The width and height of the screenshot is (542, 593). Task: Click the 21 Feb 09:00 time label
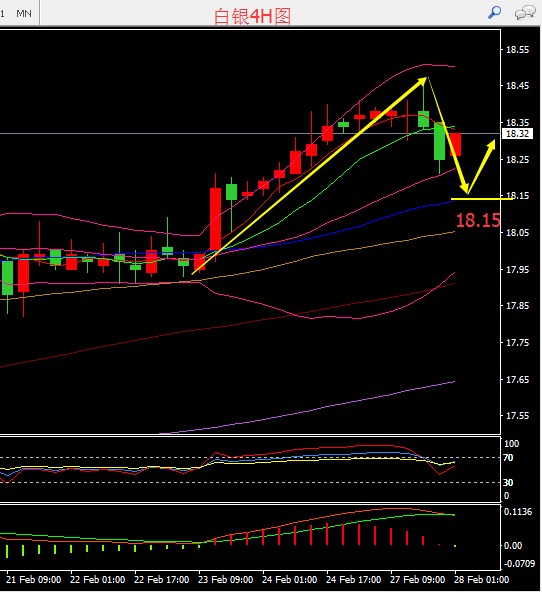coord(33,580)
